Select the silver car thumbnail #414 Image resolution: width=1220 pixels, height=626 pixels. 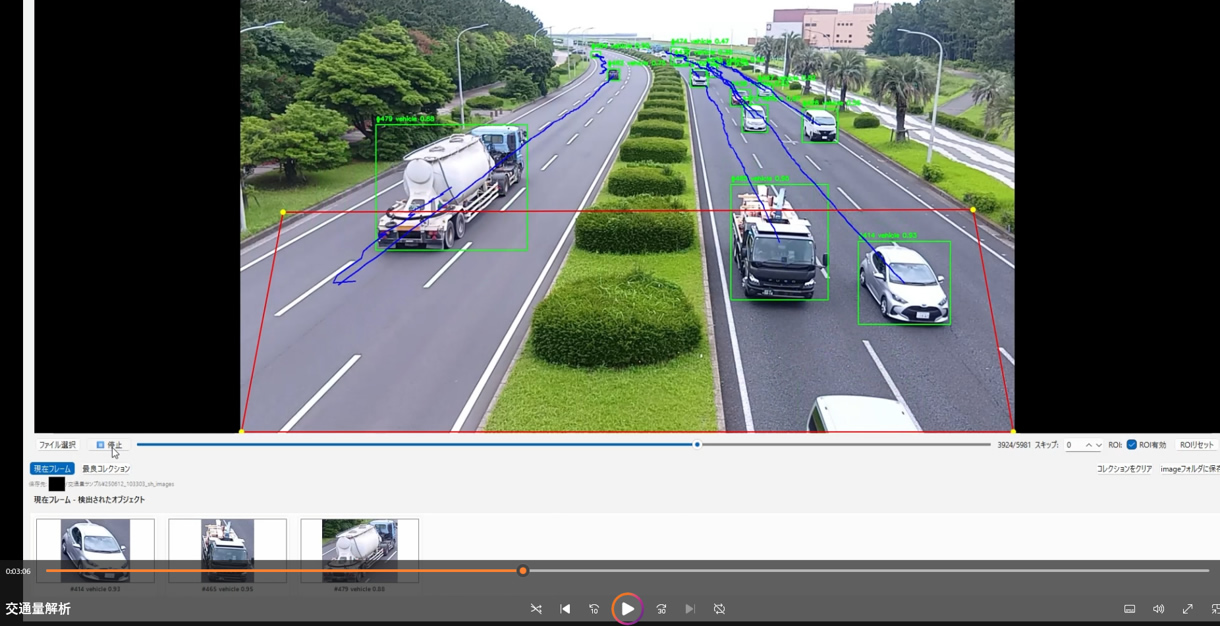[x=95, y=550]
